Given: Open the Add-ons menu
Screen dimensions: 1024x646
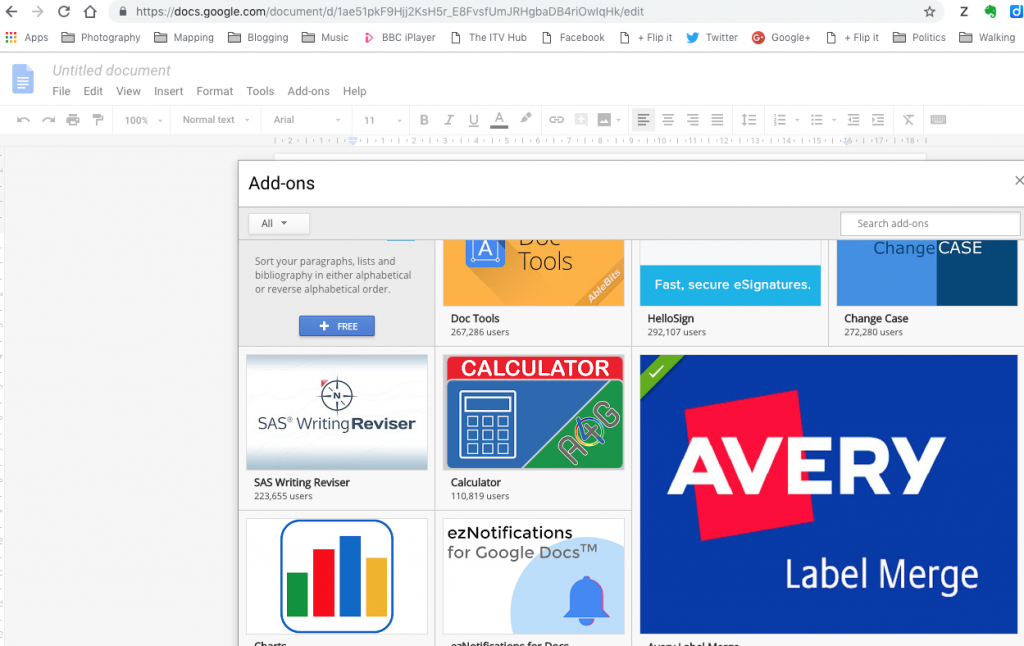Looking at the screenshot, I should point(308,91).
